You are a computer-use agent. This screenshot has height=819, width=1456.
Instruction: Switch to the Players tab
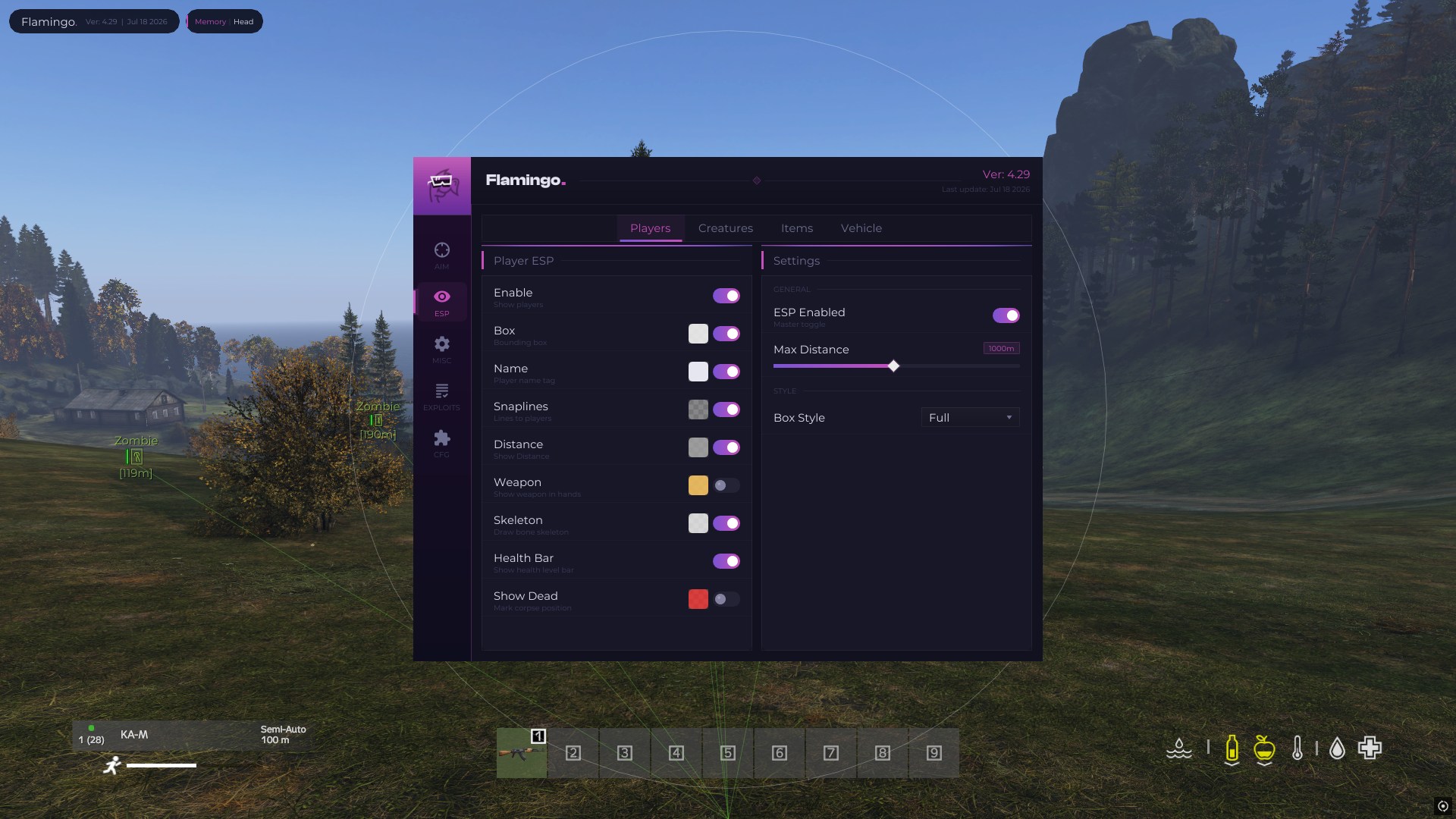click(650, 228)
